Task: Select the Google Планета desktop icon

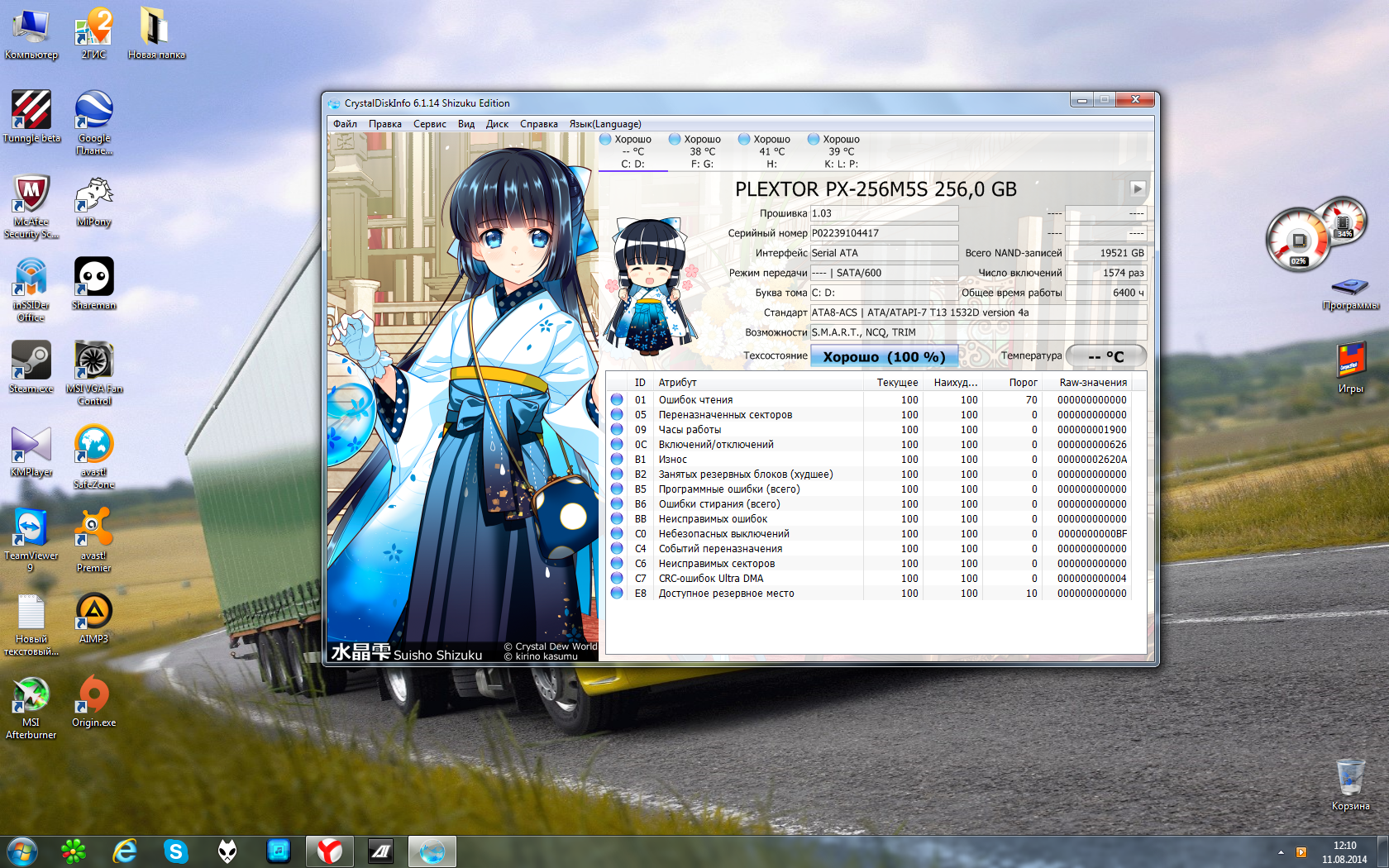Action: pos(94,122)
